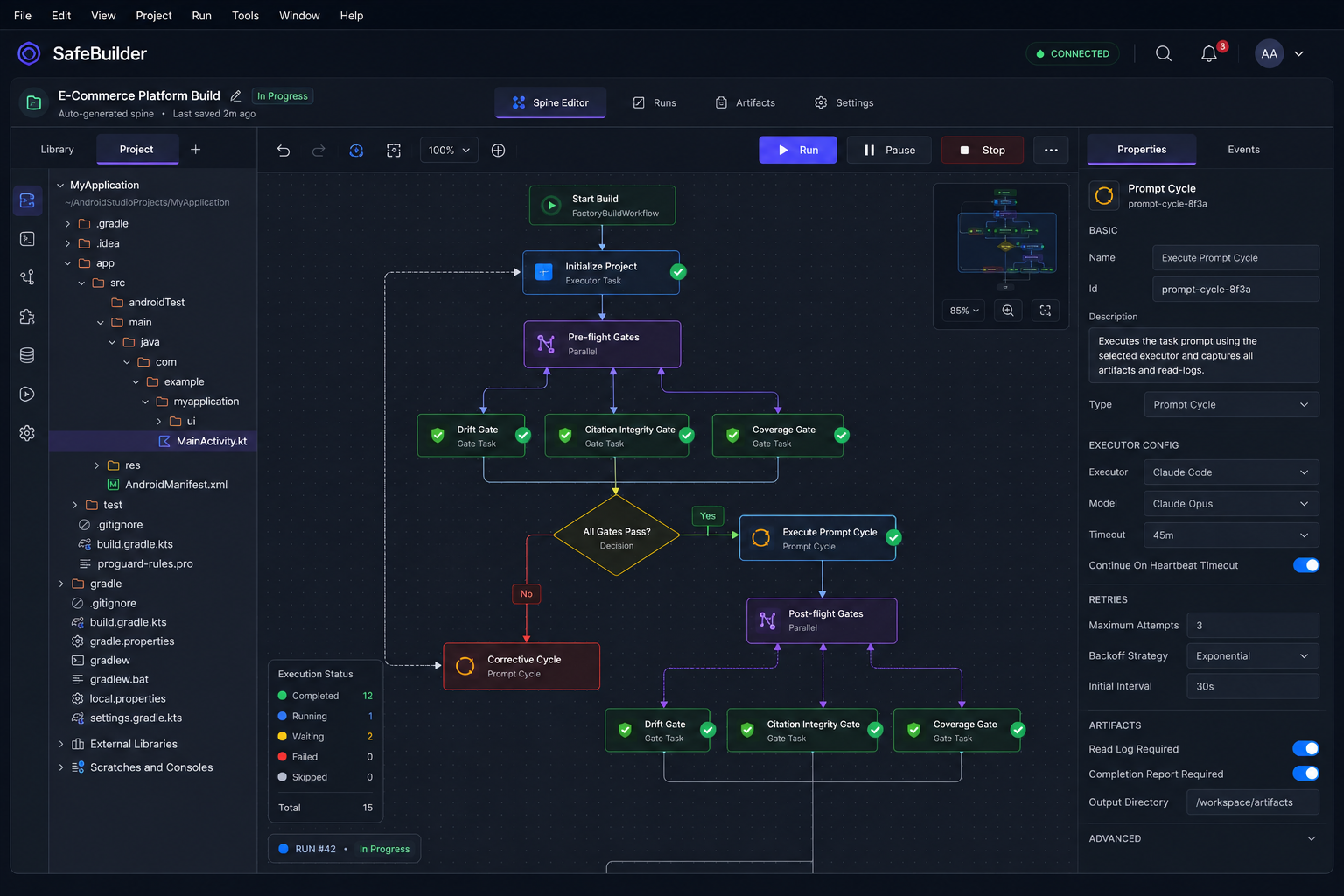
Task: Open the database icon in left sidebar
Action: point(27,355)
